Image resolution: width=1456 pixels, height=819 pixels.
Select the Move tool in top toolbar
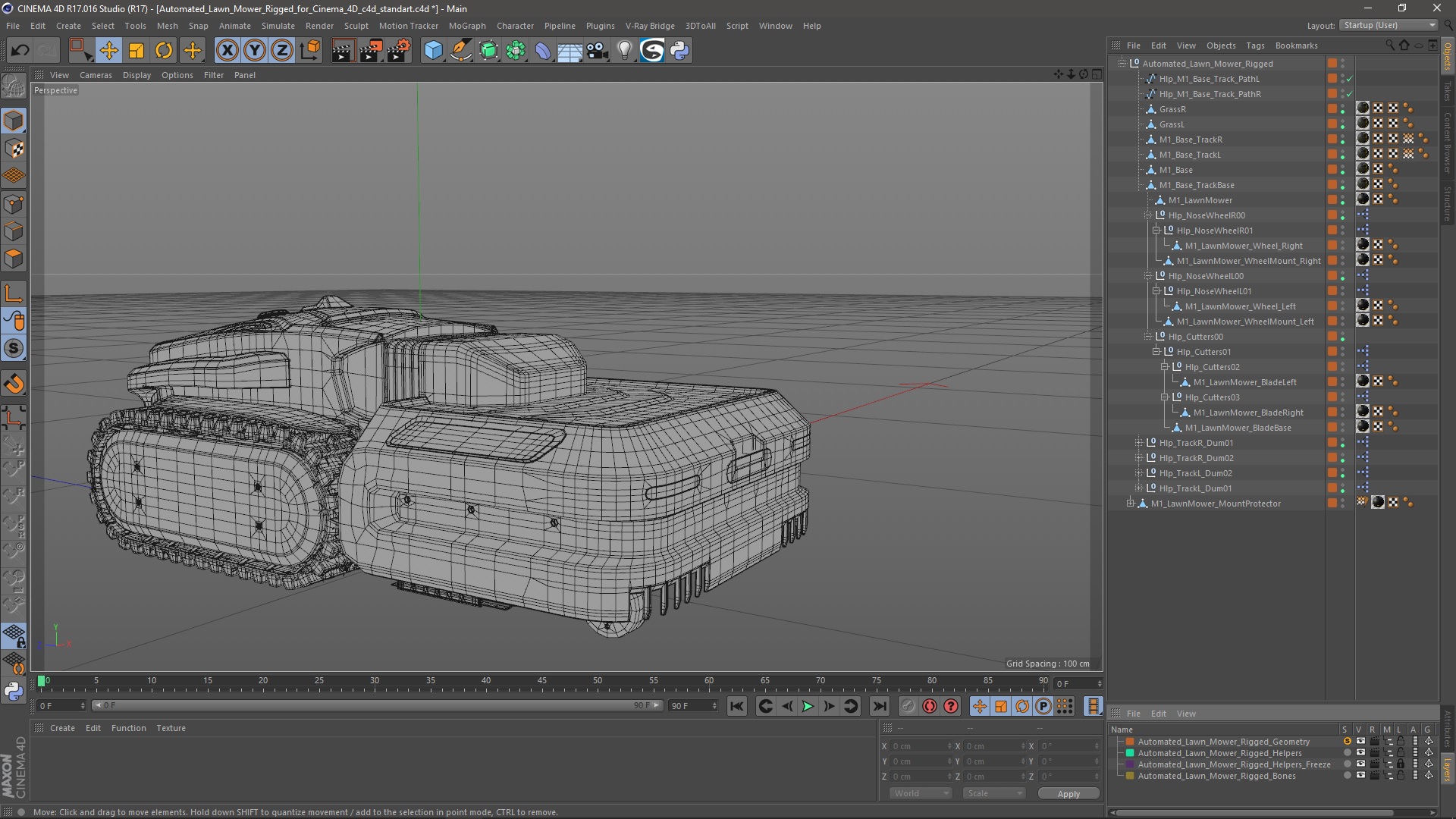pos(108,51)
